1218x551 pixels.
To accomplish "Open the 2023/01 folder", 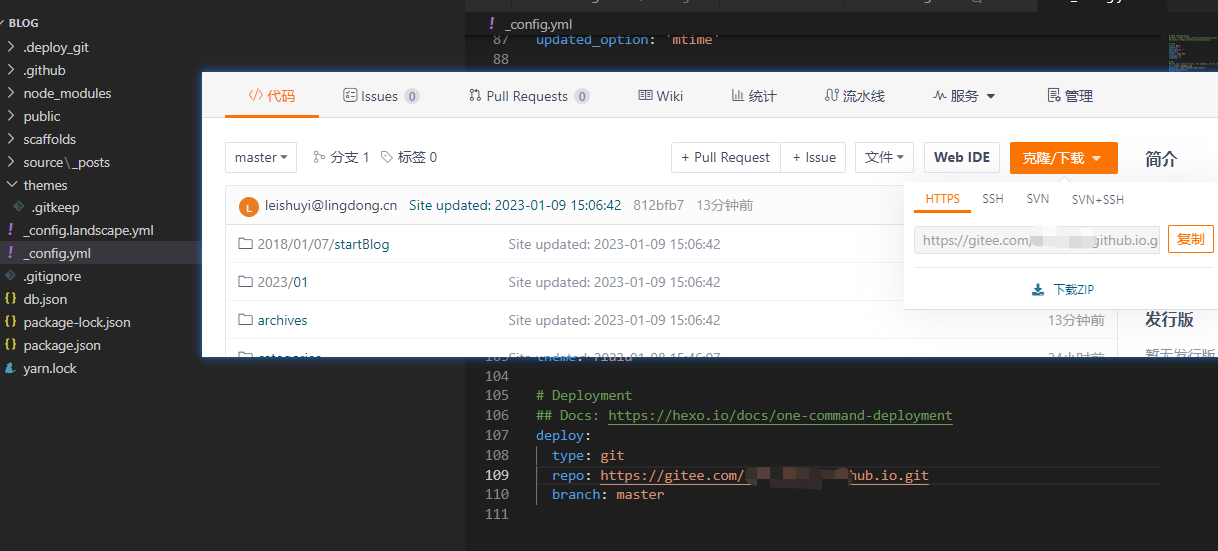I will pos(282,282).
